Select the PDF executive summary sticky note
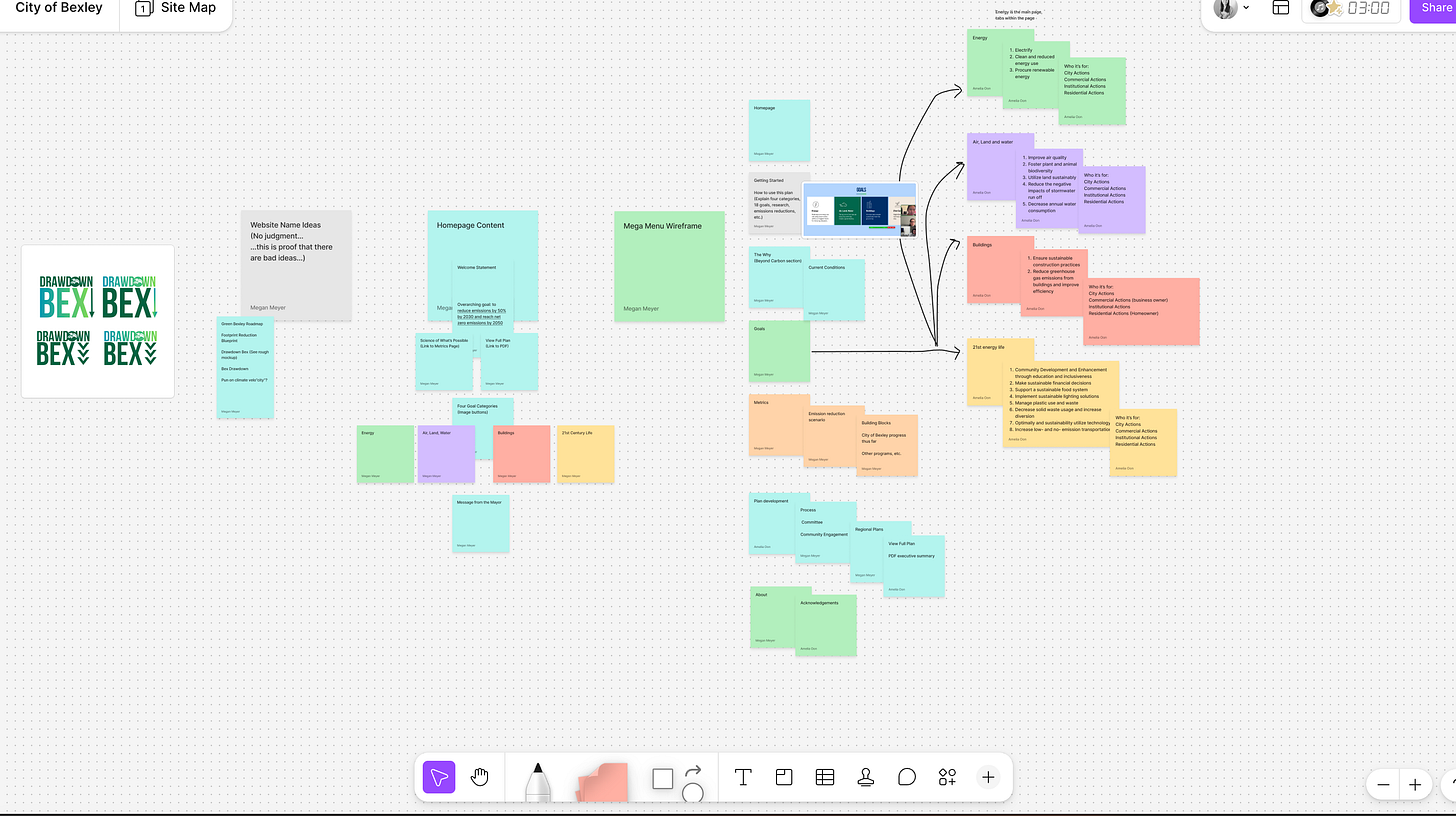Image resolution: width=1456 pixels, height=816 pixels. 914,566
